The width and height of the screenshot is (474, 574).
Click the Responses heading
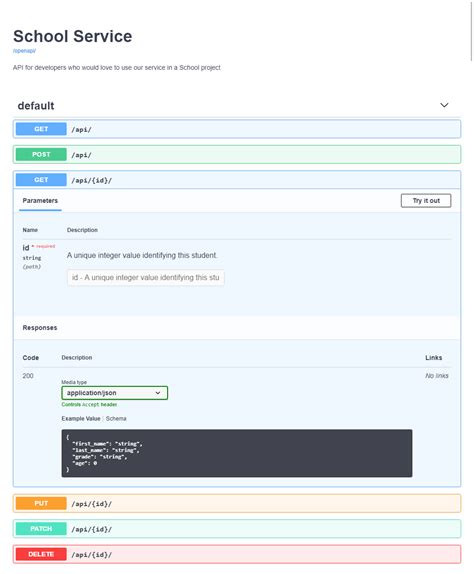point(40,328)
